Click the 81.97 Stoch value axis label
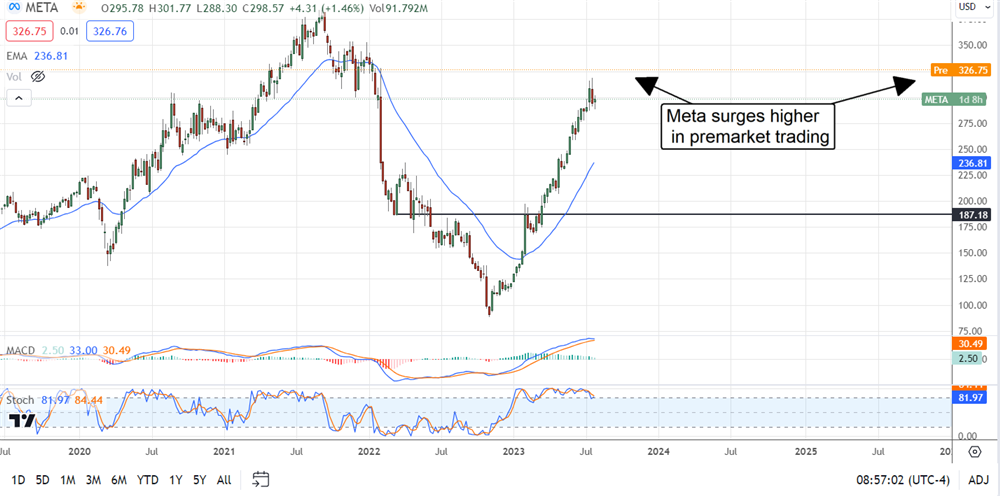1000x496 pixels. click(971, 397)
